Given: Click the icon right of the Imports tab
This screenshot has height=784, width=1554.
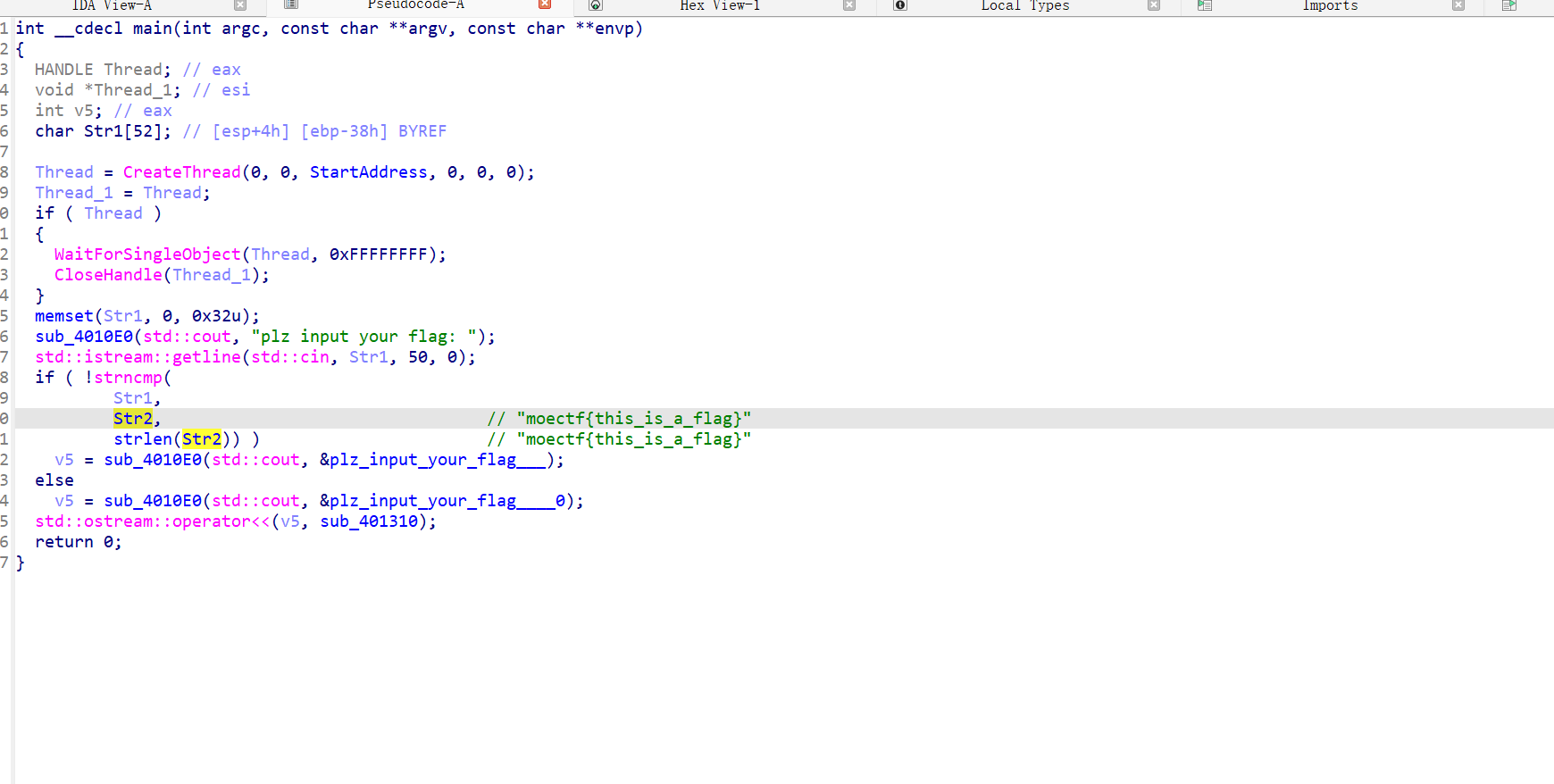Looking at the screenshot, I should [x=1509, y=5].
